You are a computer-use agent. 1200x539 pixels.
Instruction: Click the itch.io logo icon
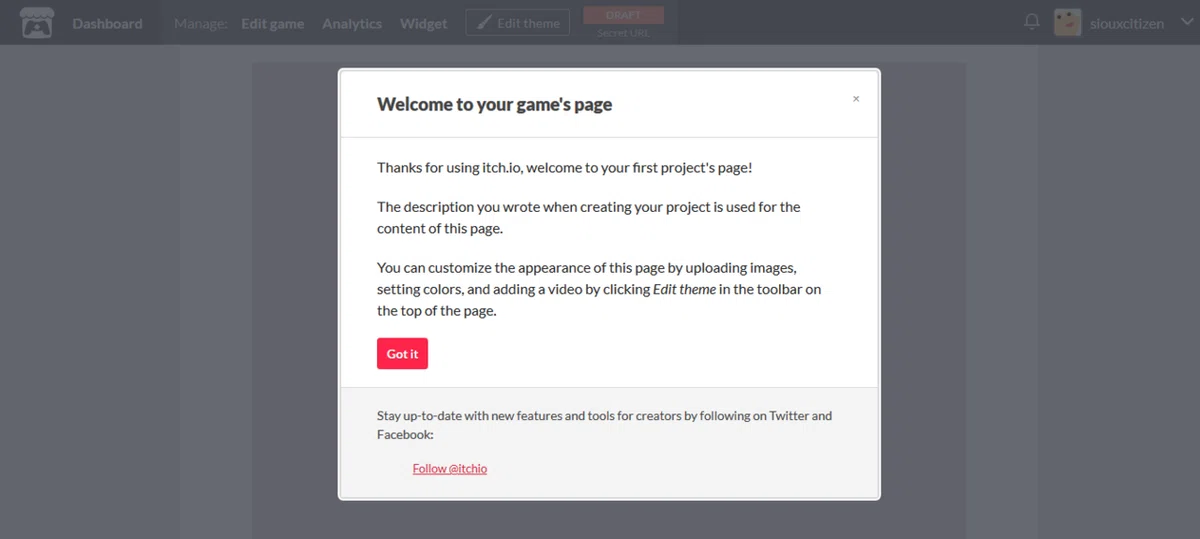pyautogui.click(x=37, y=23)
